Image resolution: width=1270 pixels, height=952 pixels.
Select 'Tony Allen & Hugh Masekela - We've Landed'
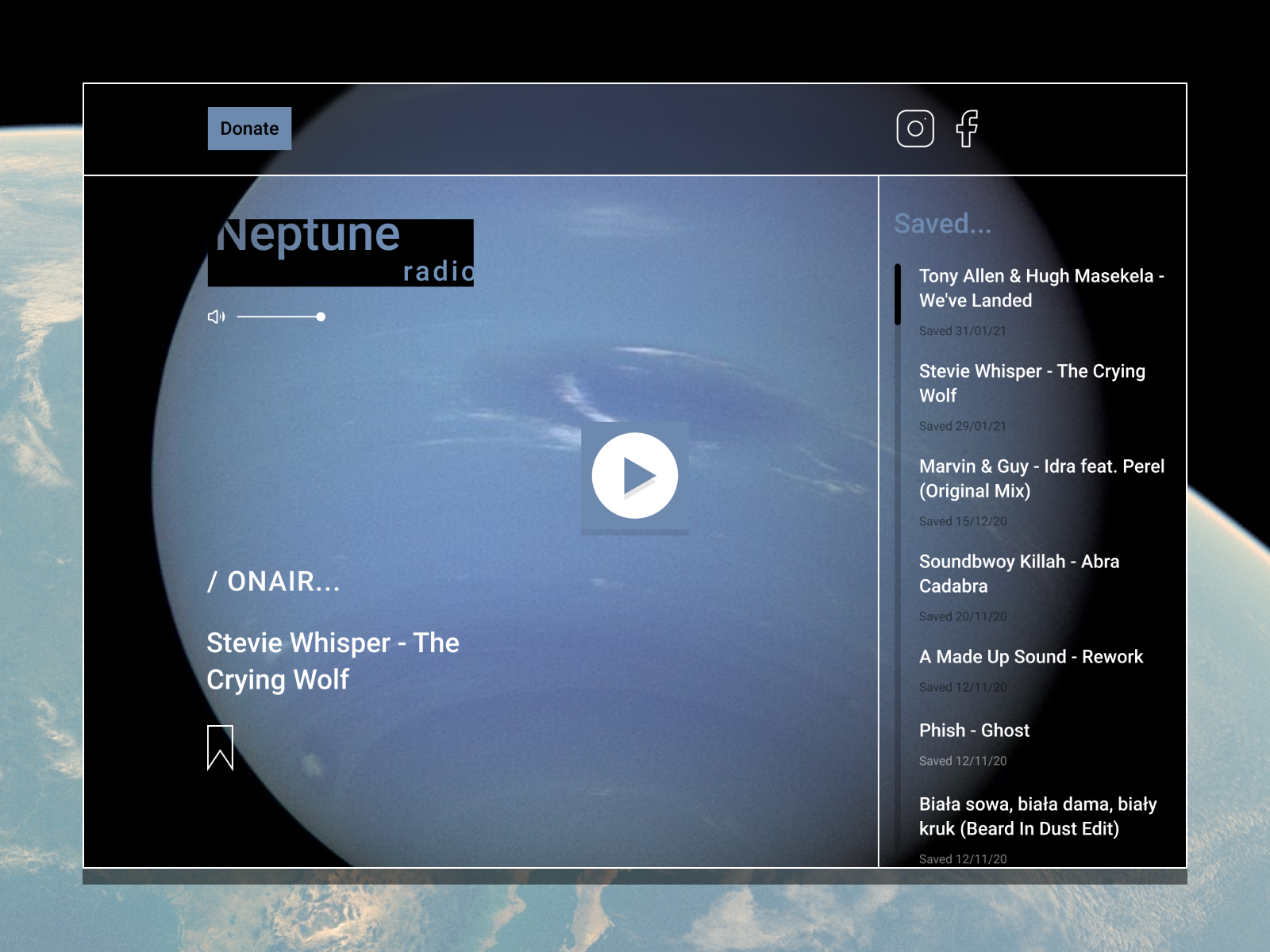pos(1041,288)
